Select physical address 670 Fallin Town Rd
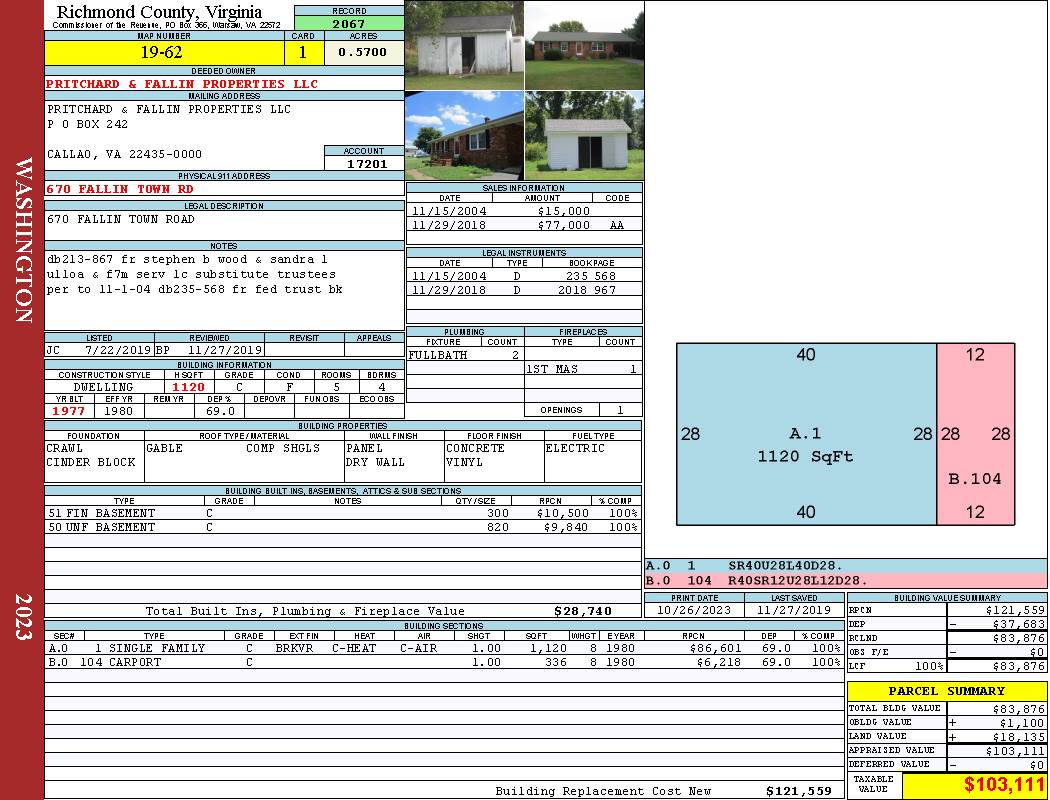Image resolution: width=1050 pixels, height=800 pixels. point(120,188)
